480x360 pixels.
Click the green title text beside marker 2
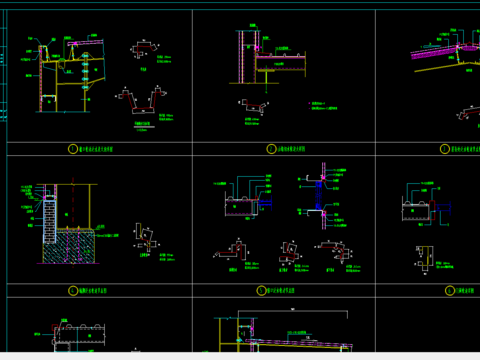[292, 149]
